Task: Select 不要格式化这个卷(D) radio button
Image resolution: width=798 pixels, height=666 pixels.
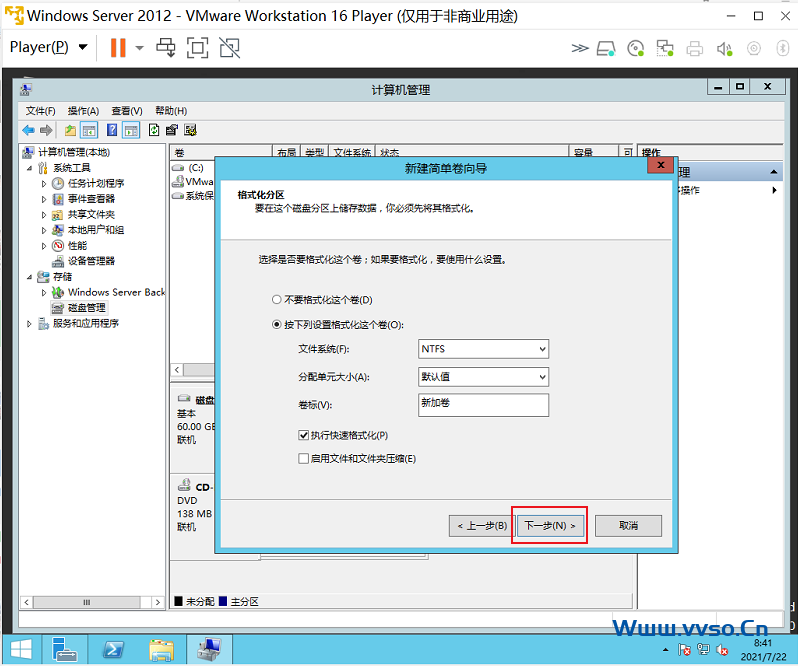Action: [x=277, y=300]
